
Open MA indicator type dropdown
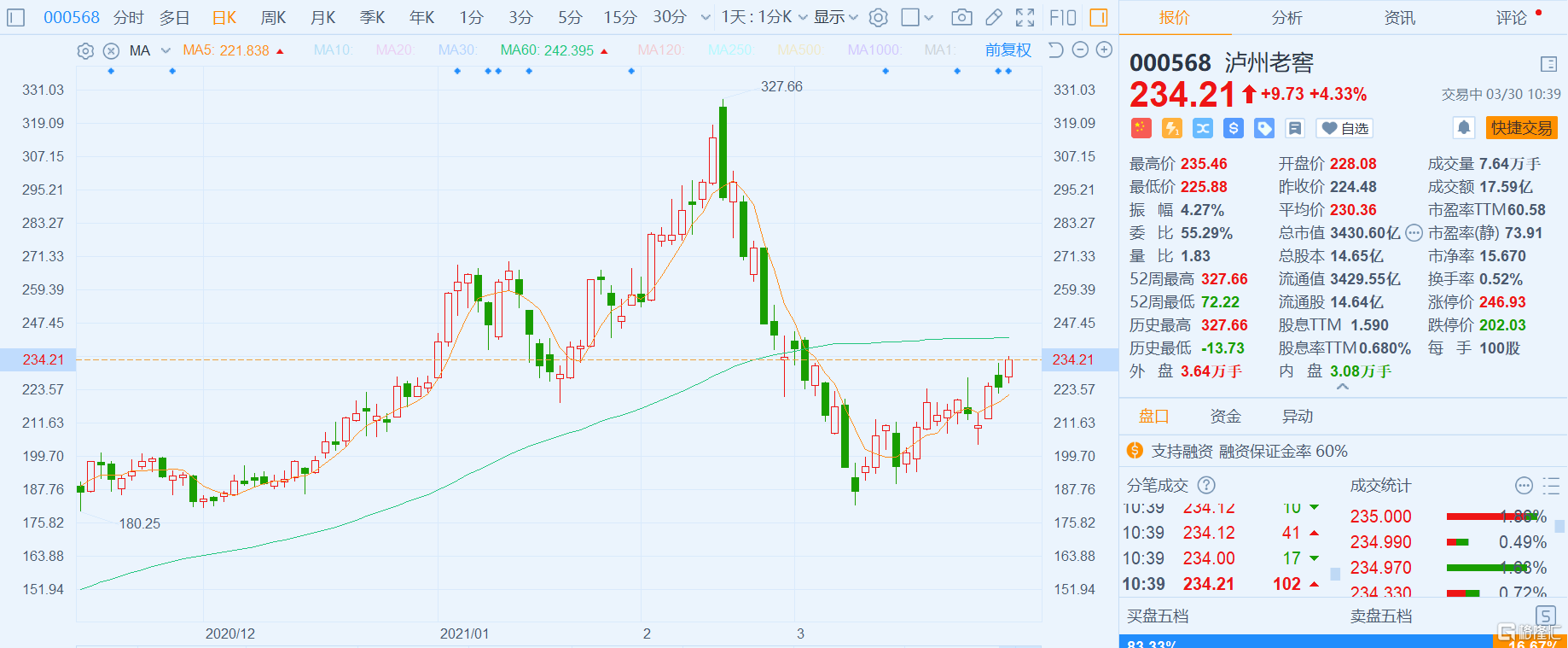click(166, 50)
